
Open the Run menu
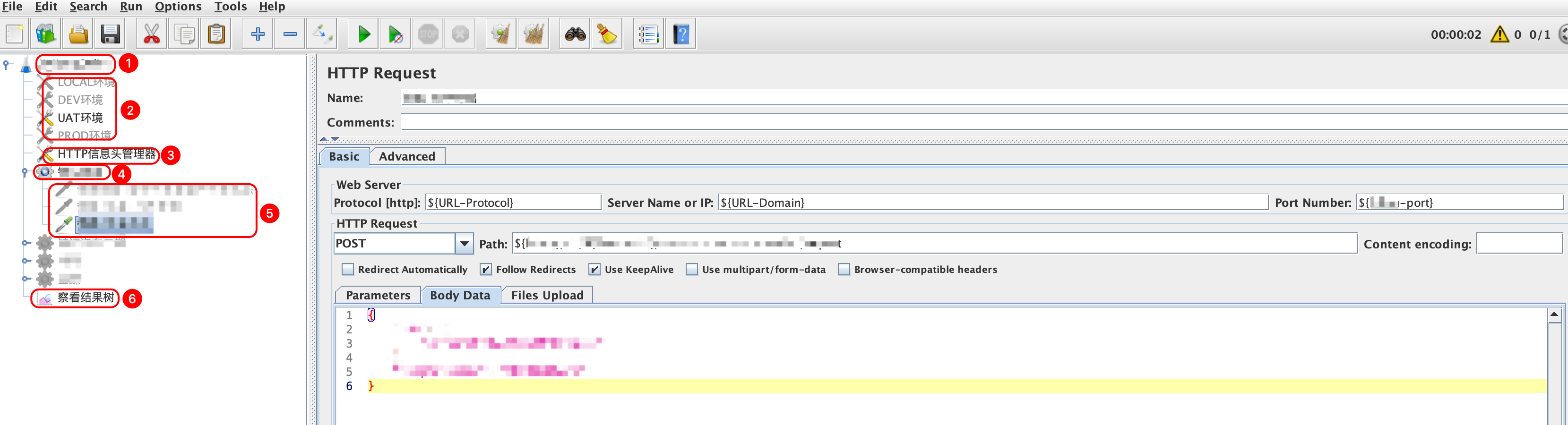tap(131, 7)
